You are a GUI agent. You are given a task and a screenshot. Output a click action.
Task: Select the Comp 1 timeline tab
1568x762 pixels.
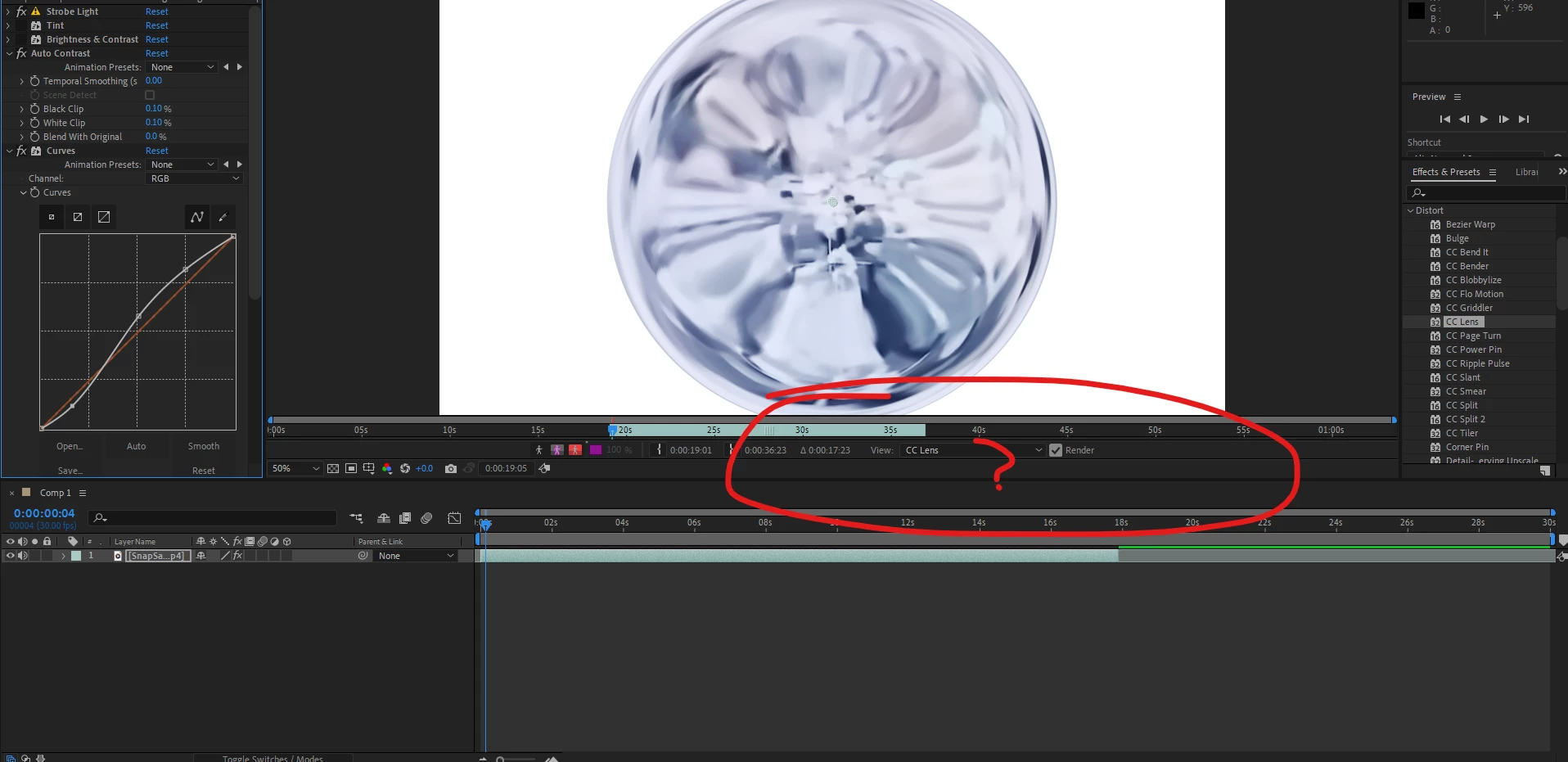[x=56, y=493]
